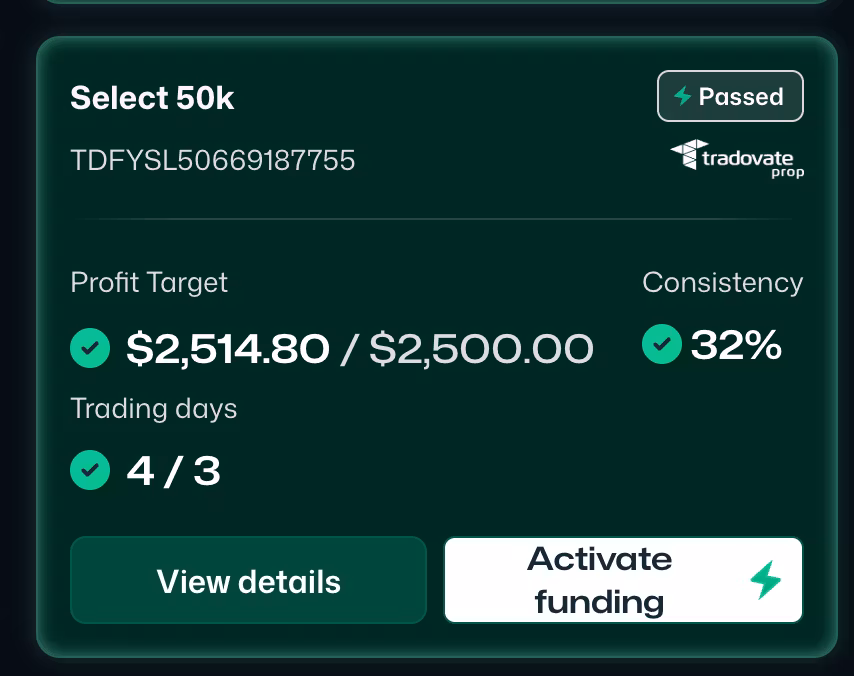This screenshot has height=676, width=854.
Task: Click the Trading days label
Action: coord(154,408)
